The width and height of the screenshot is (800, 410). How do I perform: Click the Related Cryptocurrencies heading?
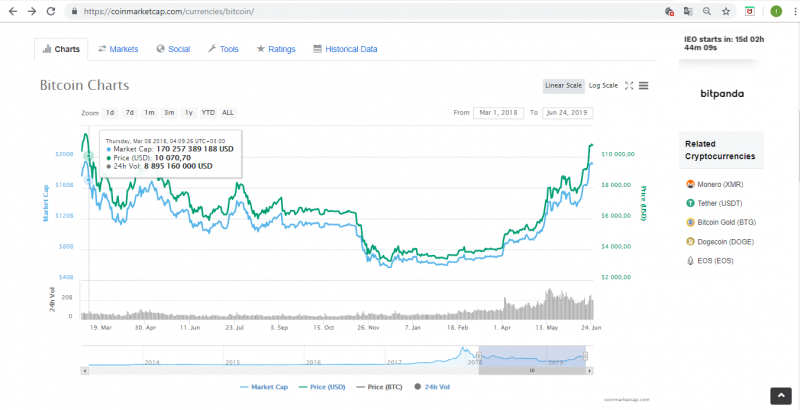click(x=720, y=150)
